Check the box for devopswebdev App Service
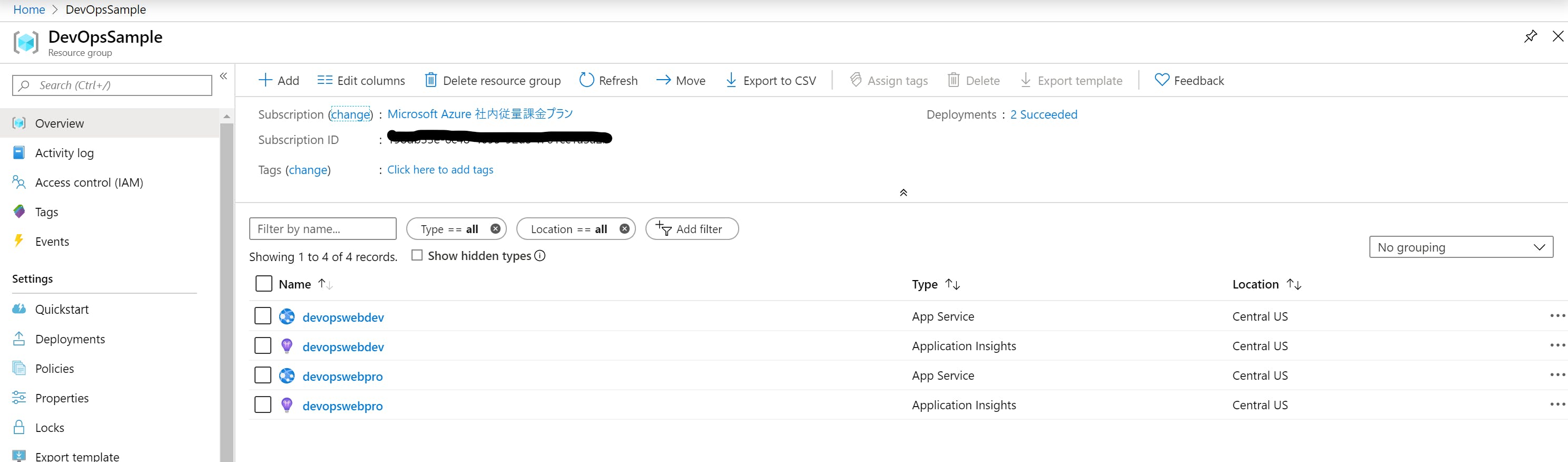The image size is (1568, 462). (263, 316)
